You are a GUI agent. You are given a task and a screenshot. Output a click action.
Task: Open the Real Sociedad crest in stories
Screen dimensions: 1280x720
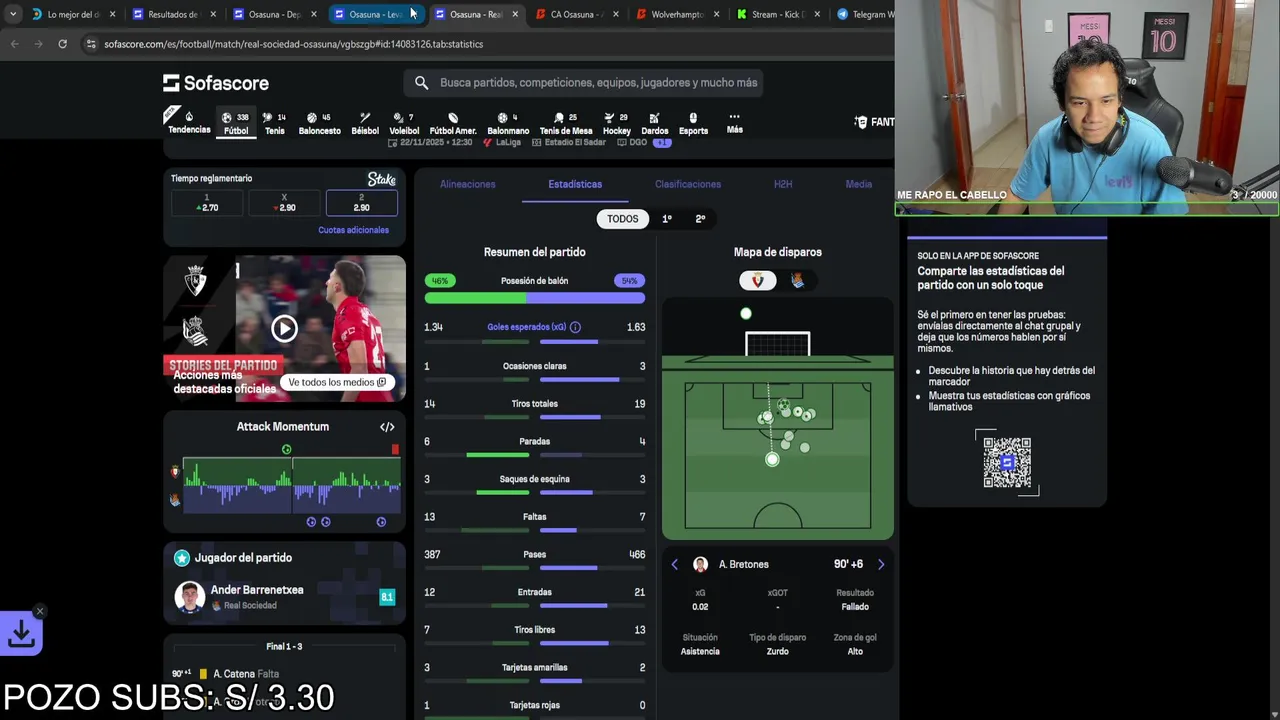(x=196, y=331)
